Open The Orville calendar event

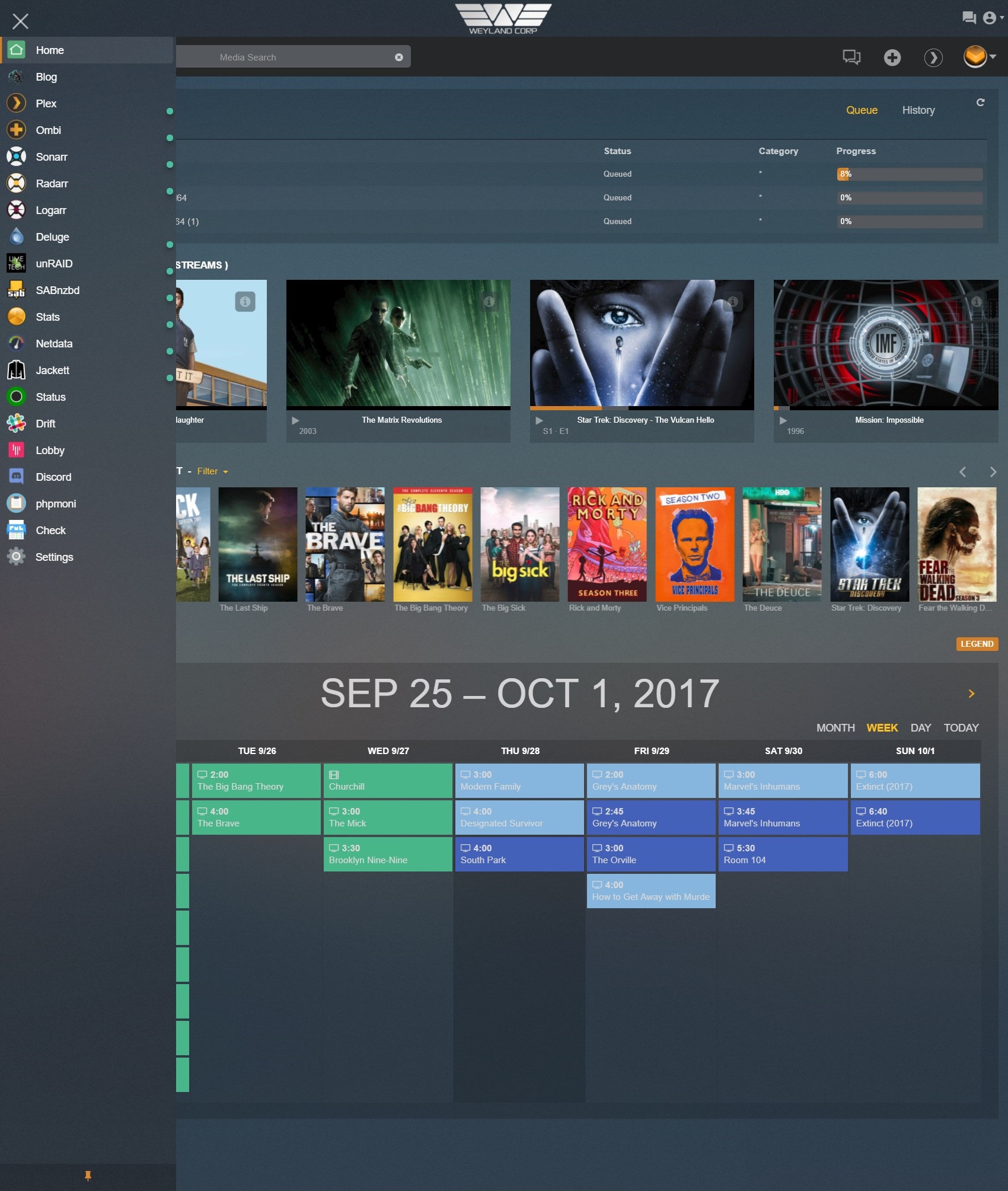coord(651,854)
